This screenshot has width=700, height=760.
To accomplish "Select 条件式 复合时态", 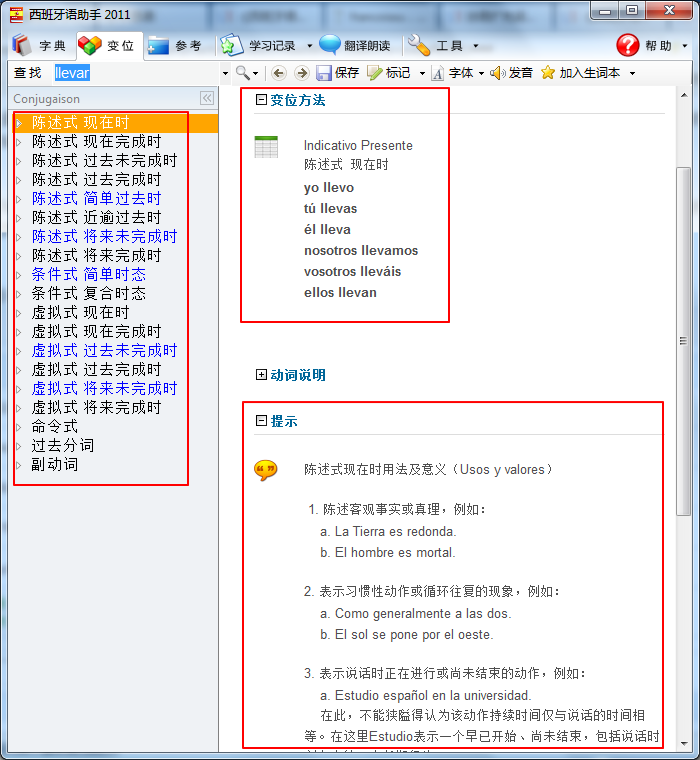I will tap(89, 293).
